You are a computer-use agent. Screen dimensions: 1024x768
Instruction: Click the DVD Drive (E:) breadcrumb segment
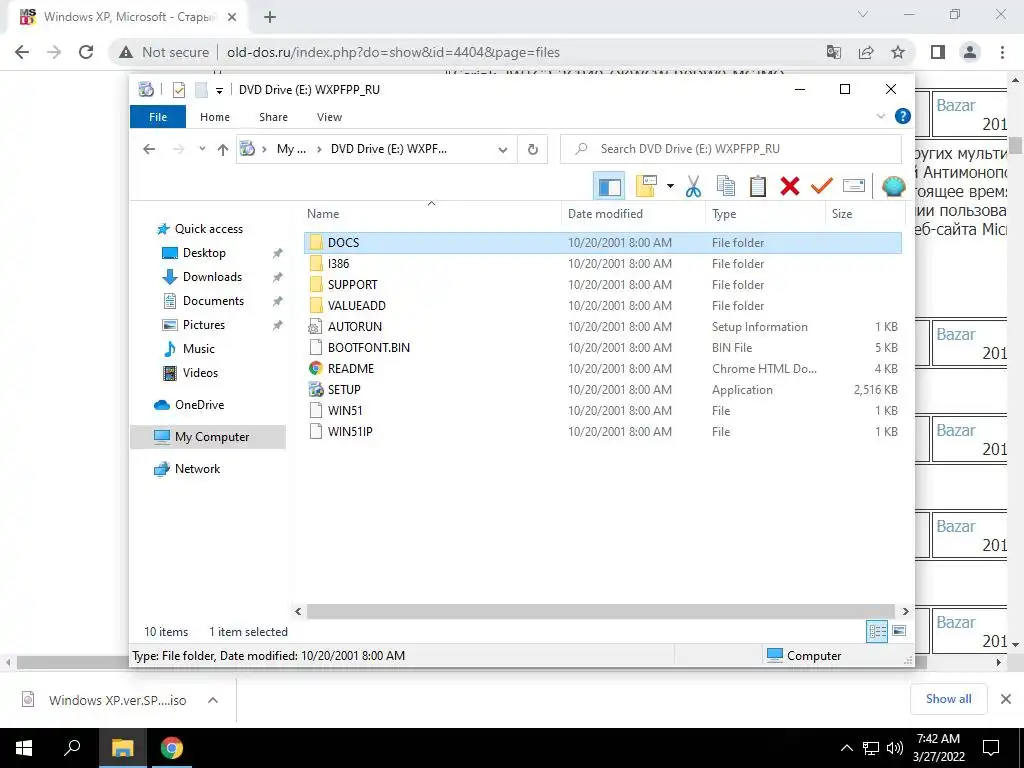point(389,149)
